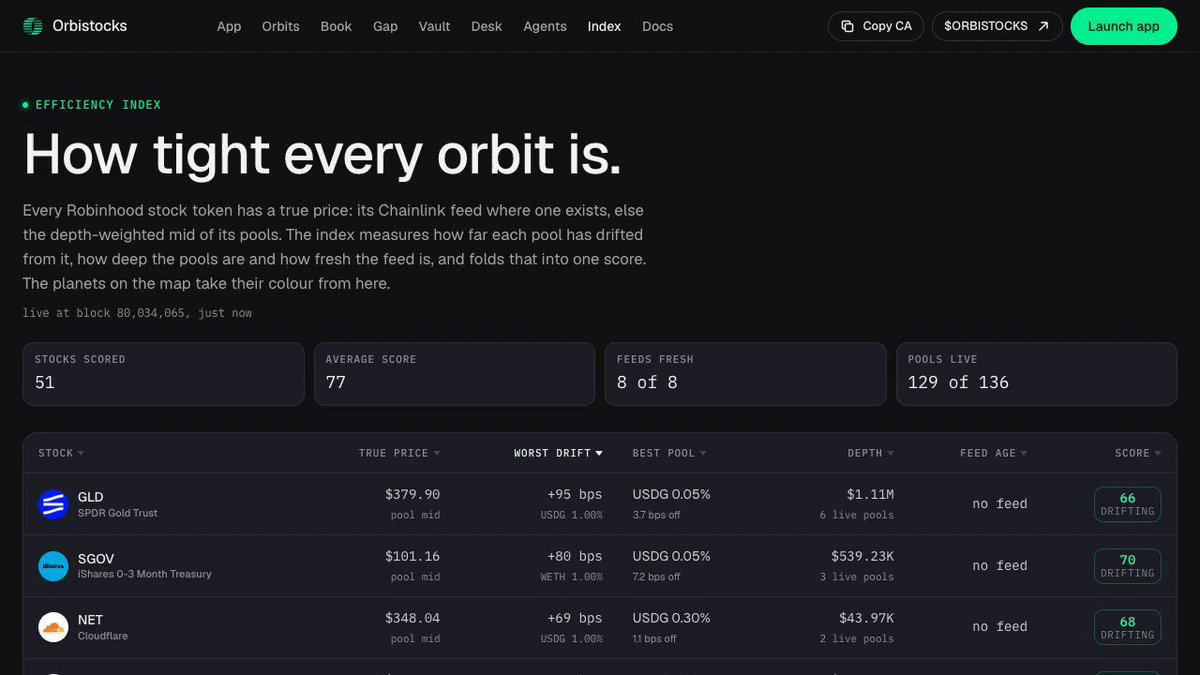Click the NET depth value $43.97K
1200x675 pixels.
click(x=866, y=618)
